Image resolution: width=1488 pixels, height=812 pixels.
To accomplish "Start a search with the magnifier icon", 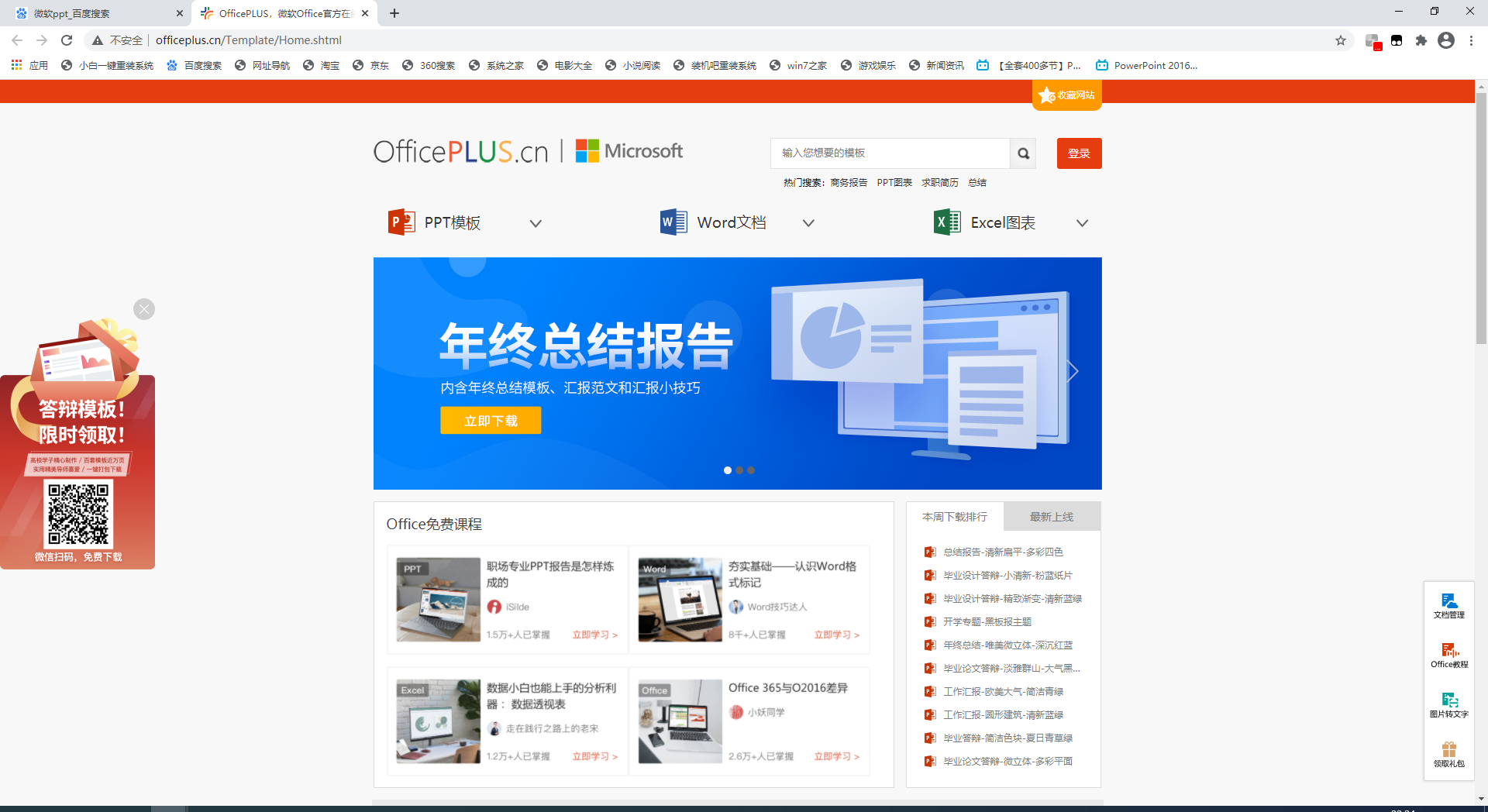I will pyautogui.click(x=1023, y=153).
